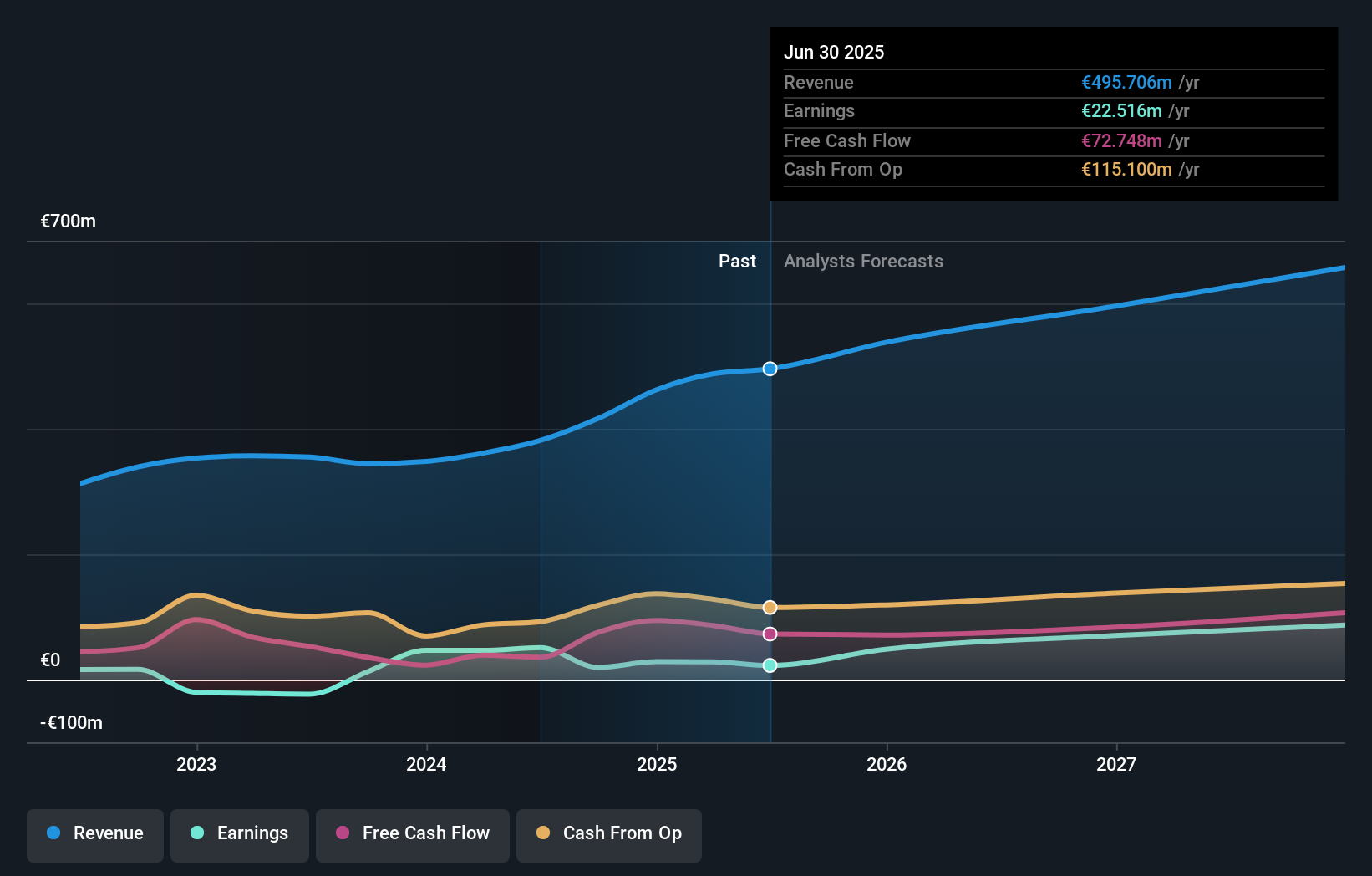Viewport: 1372px width, 876px height.
Task: Click the €495.706m revenue value in tooltip
Action: [x=1126, y=83]
